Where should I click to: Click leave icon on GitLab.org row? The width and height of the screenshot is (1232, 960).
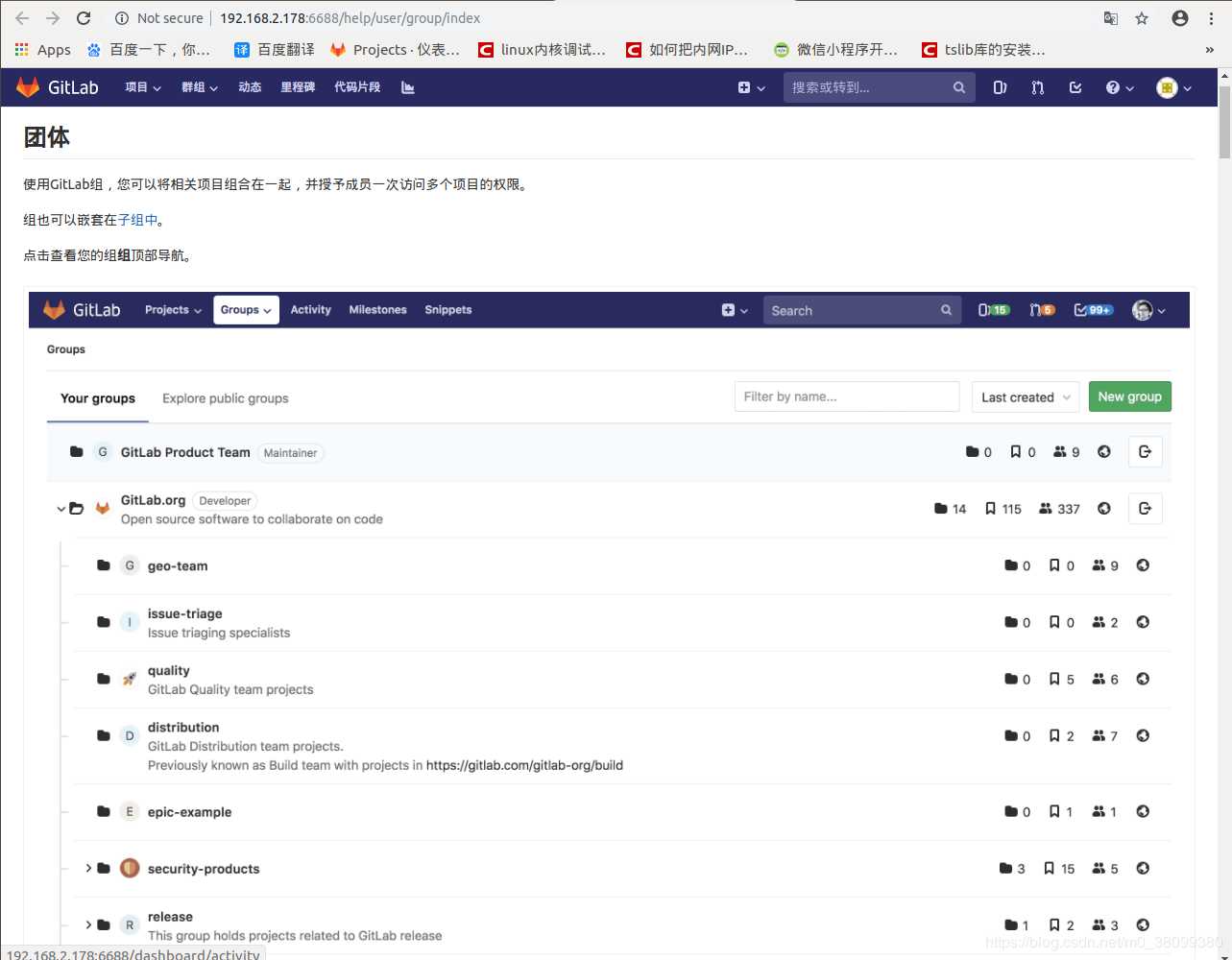tap(1145, 509)
